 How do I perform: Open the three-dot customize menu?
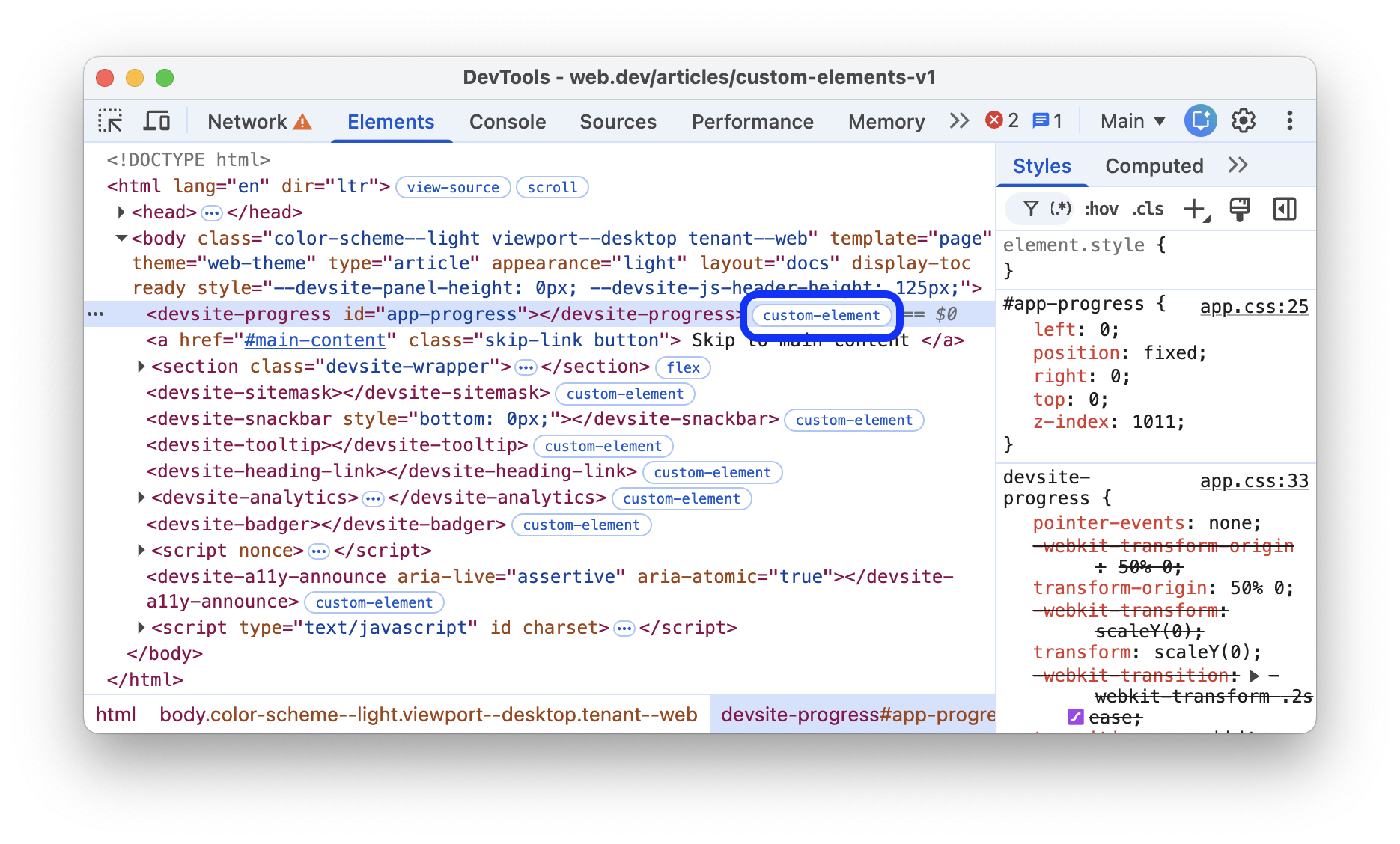coord(1289,120)
